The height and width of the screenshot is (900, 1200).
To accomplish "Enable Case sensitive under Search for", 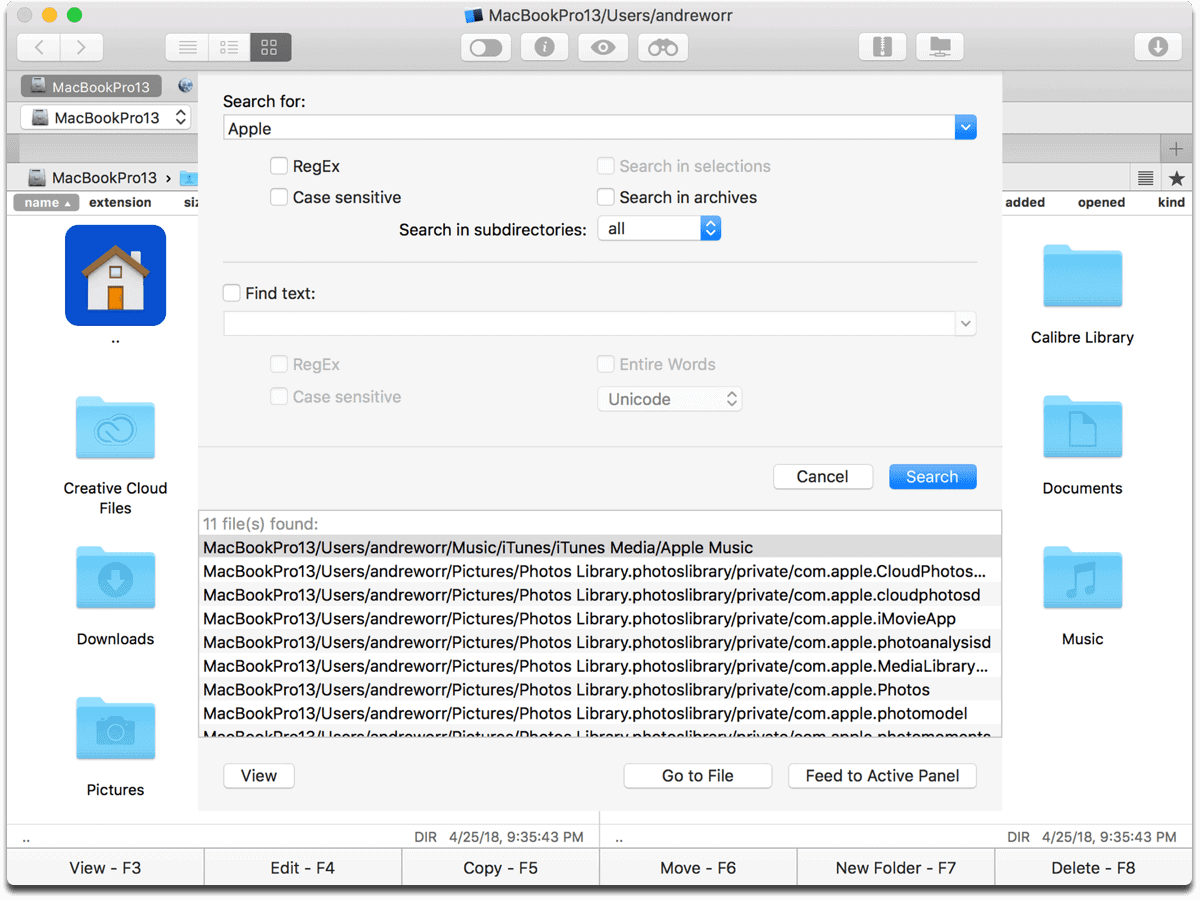I will point(279,197).
